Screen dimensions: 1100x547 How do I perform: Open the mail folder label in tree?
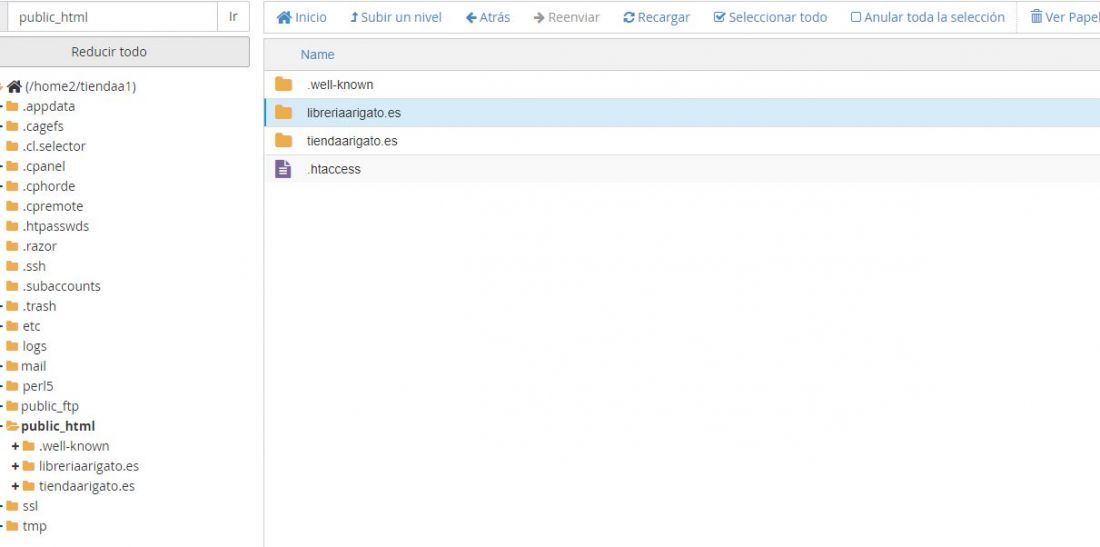(34, 366)
